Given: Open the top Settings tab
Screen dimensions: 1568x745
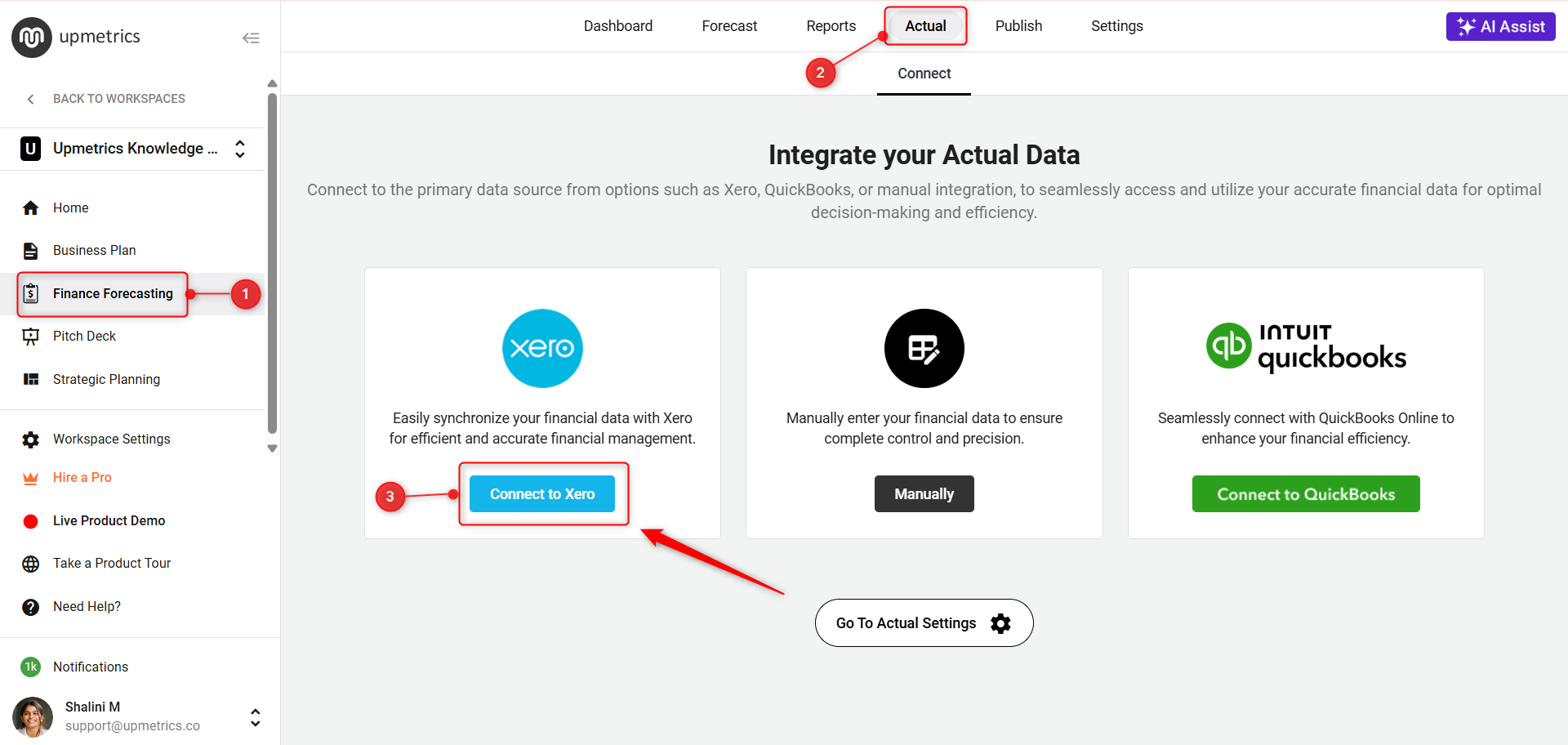Looking at the screenshot, I should 1116,26.
